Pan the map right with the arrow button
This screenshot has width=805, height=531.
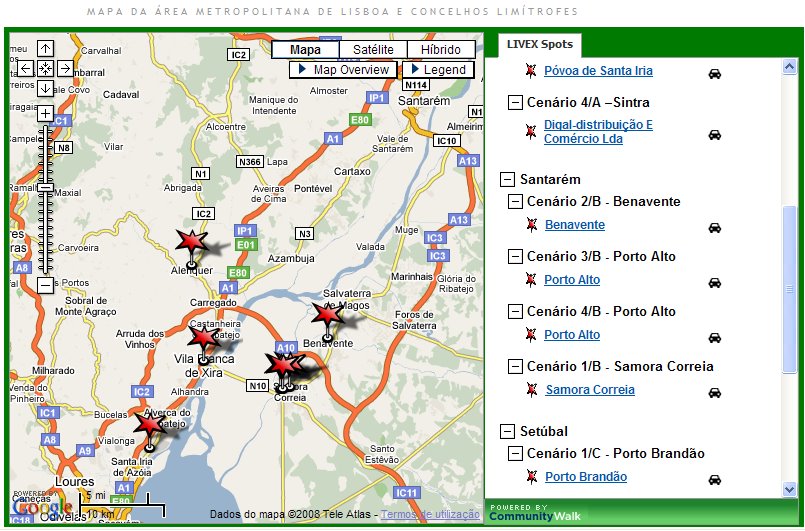65,68
